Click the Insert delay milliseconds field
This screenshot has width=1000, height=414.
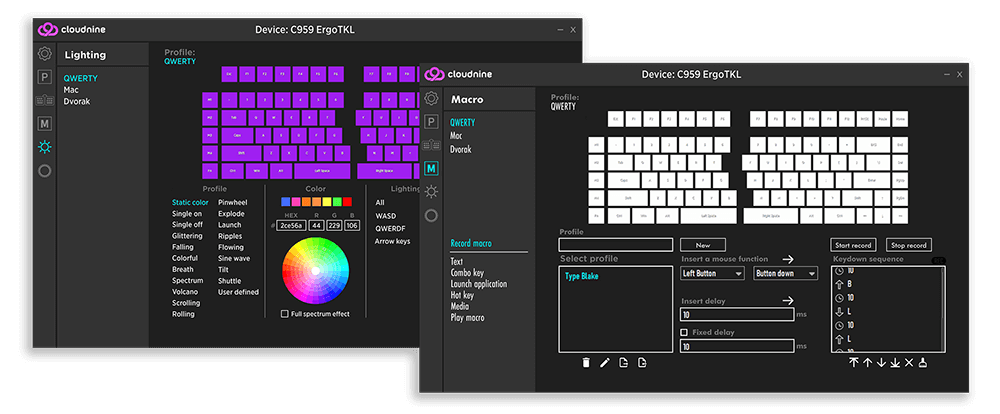(x=737, y=314)
